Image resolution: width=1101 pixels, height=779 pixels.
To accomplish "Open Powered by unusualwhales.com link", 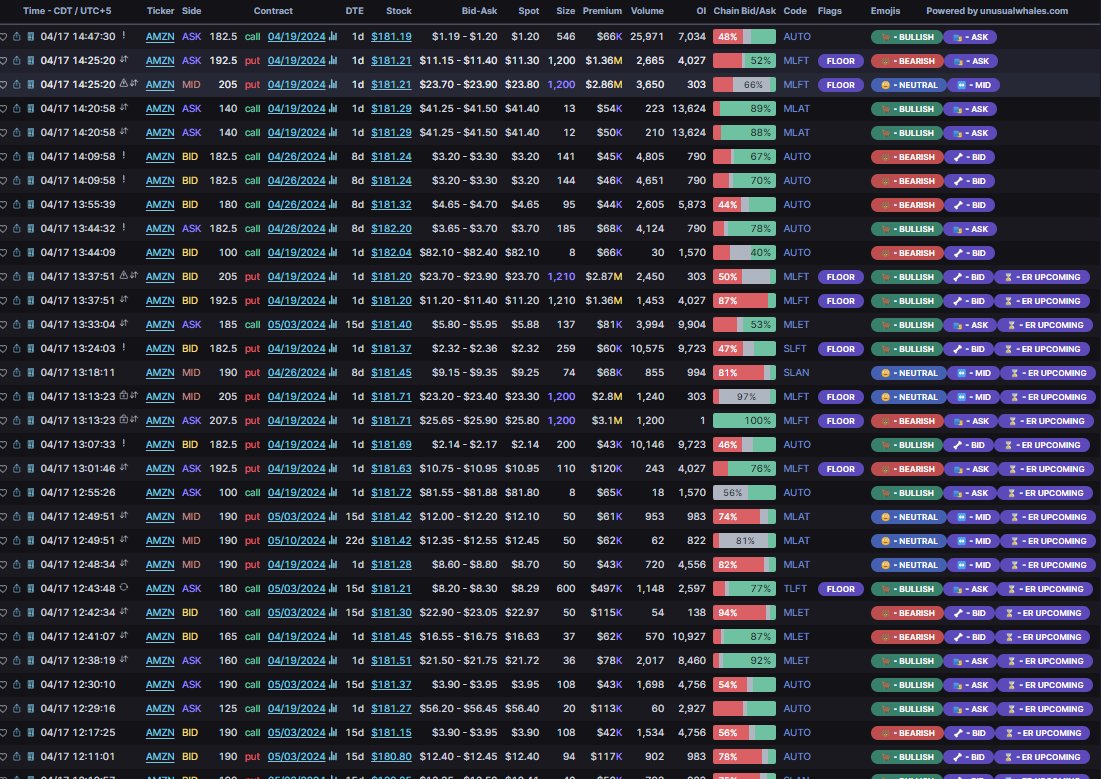I will tap(996, 11).
